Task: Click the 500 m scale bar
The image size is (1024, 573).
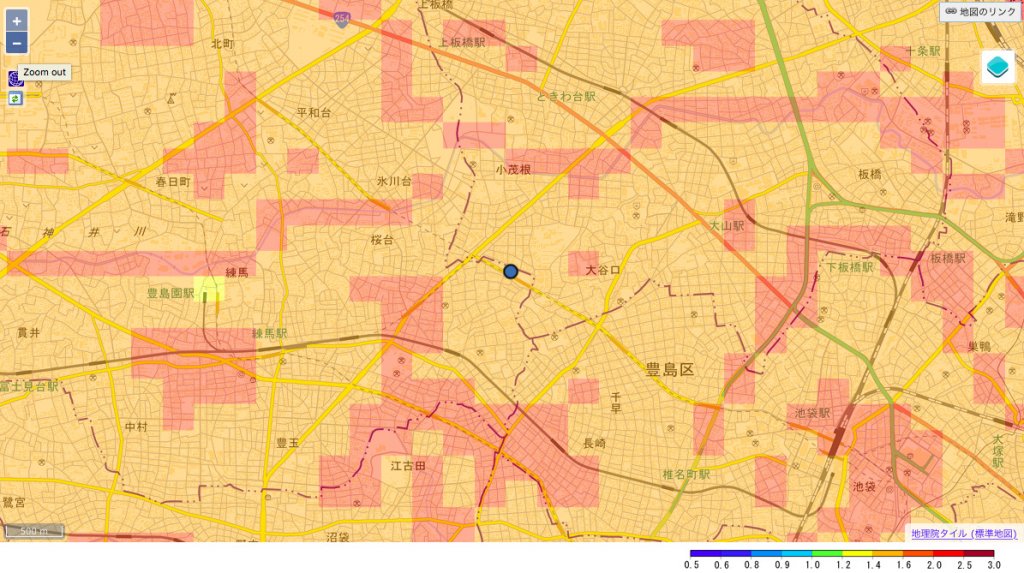Action: point(35,531)
